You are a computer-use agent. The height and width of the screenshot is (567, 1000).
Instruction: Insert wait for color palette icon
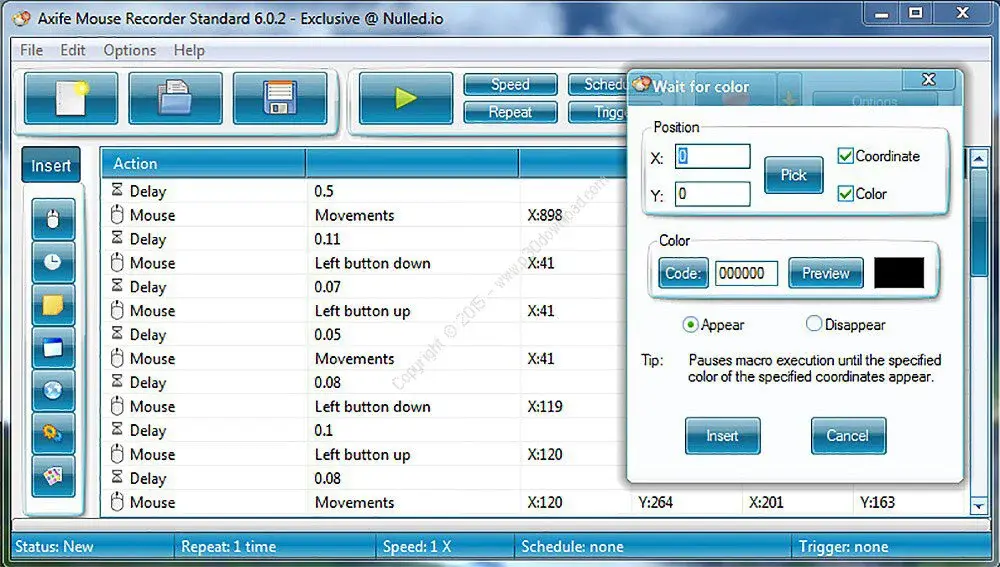(53, 476)
